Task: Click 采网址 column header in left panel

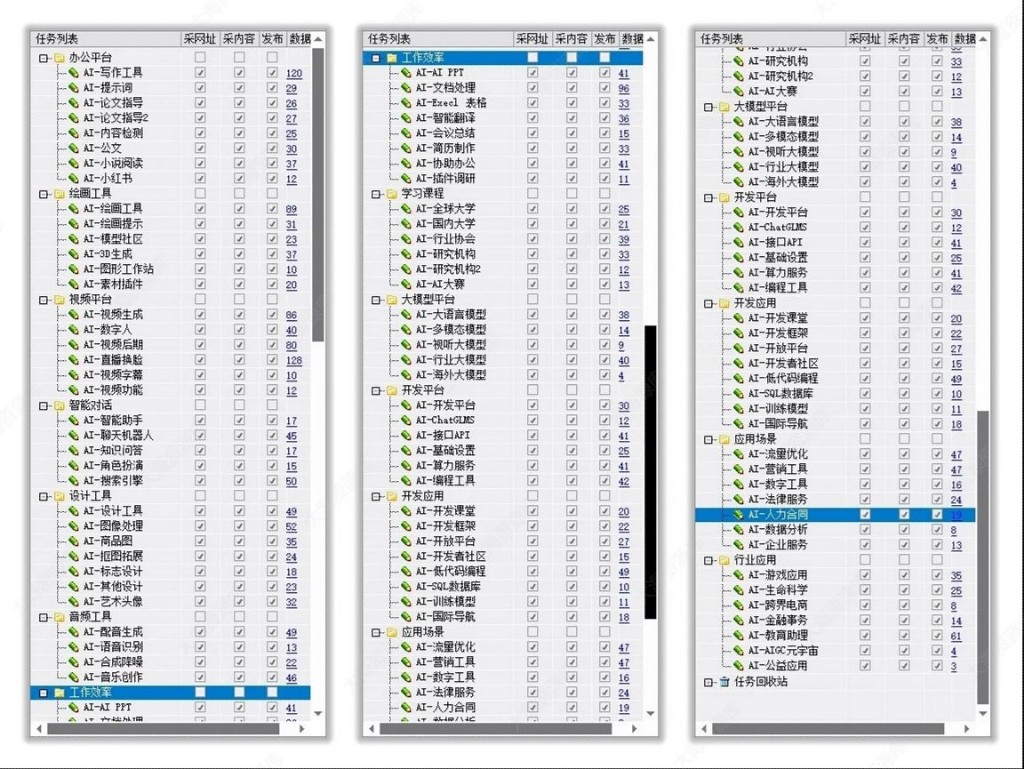Action: pyautogui.click(x=200, y=39)
